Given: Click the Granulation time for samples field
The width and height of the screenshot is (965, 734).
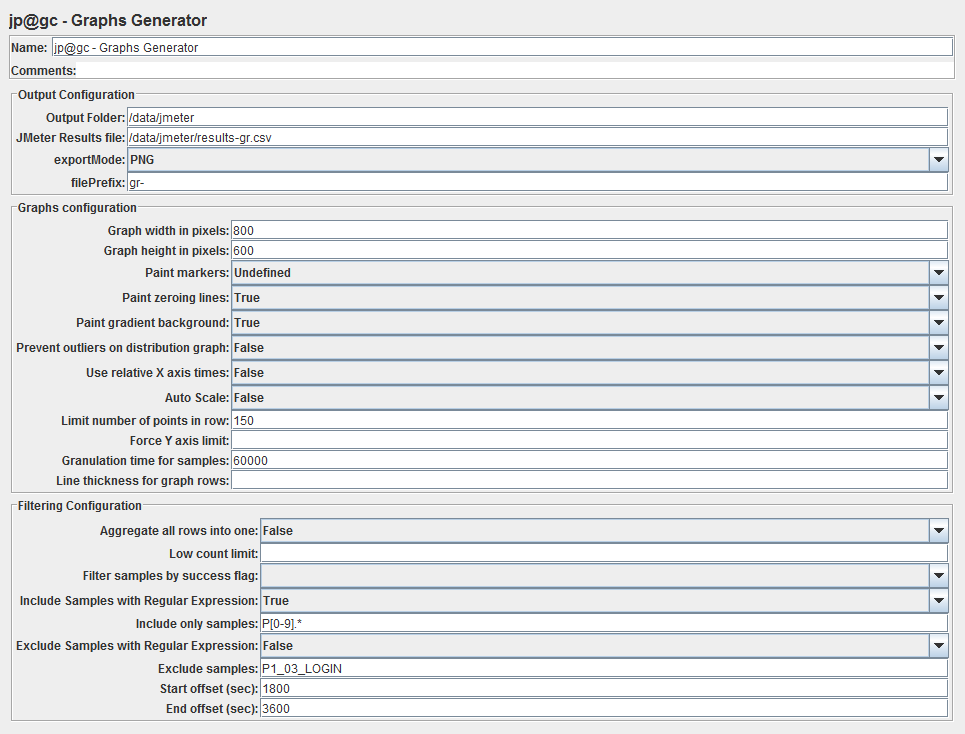Looking at the screenshot, I should (590, 461).
